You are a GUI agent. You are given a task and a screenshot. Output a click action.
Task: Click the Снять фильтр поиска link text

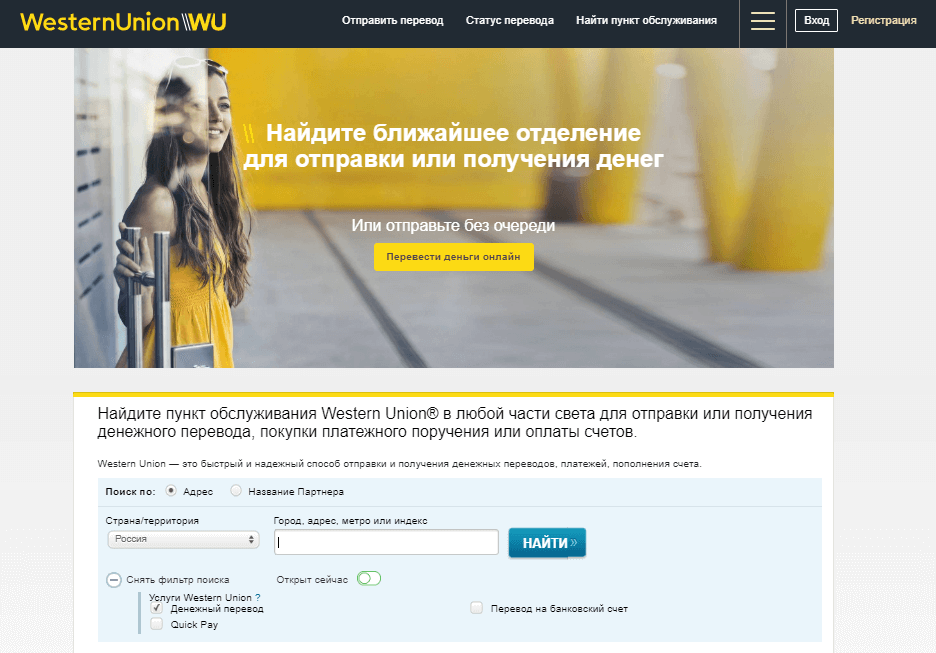178,580
